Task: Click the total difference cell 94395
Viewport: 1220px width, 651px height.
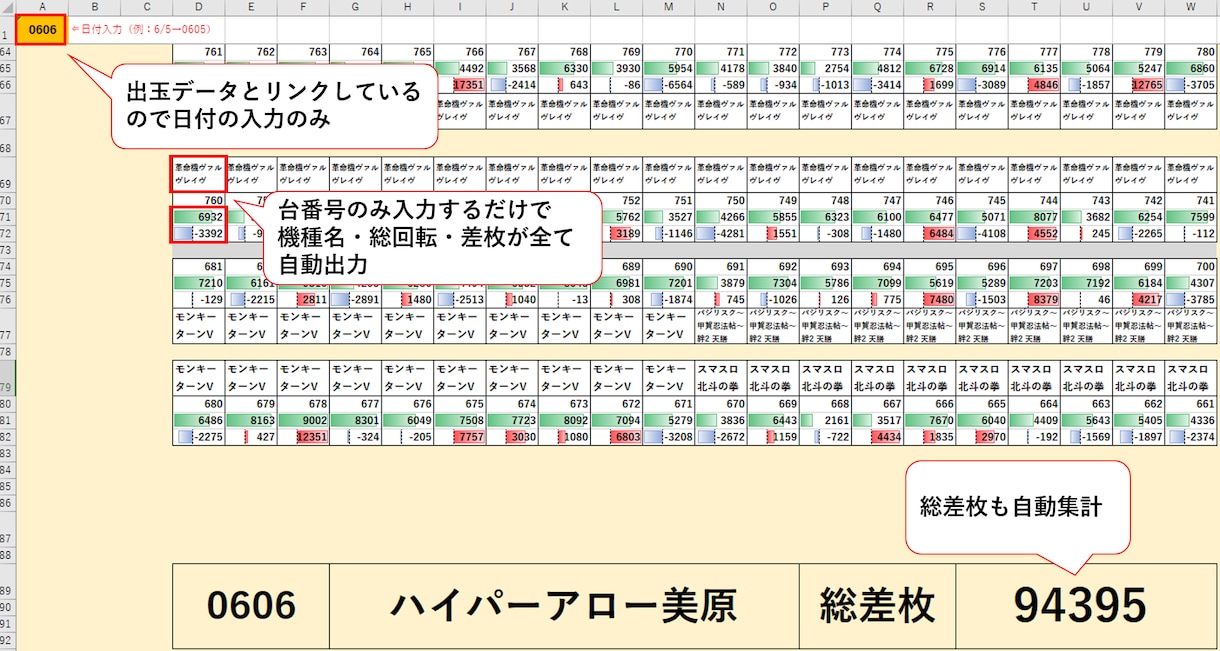Action: coord(1086,605)
